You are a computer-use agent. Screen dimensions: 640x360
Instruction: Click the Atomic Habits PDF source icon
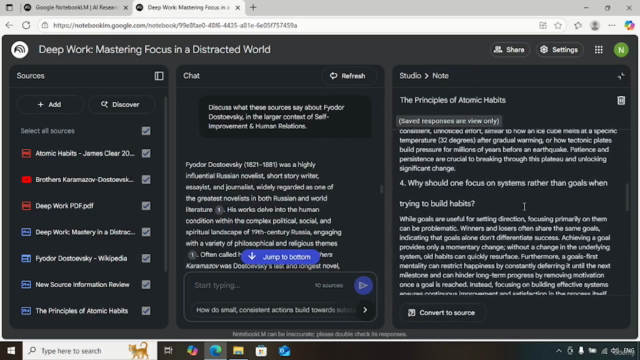click(x=26, y=153)
